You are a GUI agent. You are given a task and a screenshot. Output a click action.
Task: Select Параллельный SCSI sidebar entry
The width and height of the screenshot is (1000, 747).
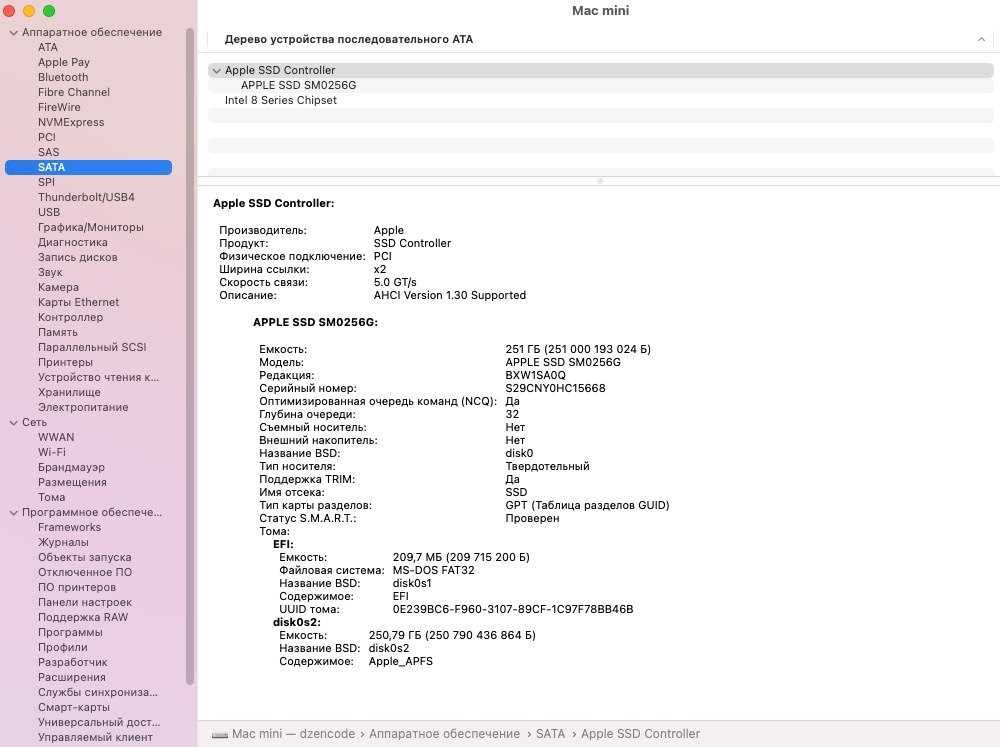tap(92, 347)
